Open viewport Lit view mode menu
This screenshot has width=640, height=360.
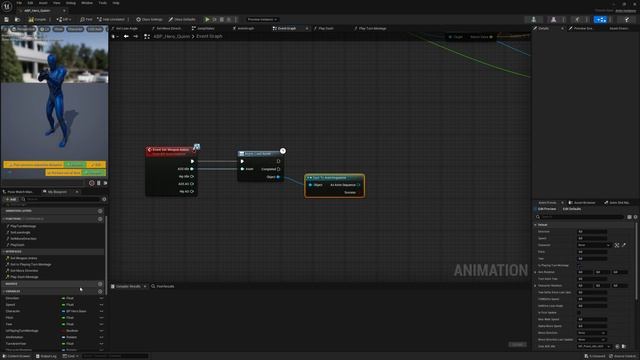coord(44,29)
